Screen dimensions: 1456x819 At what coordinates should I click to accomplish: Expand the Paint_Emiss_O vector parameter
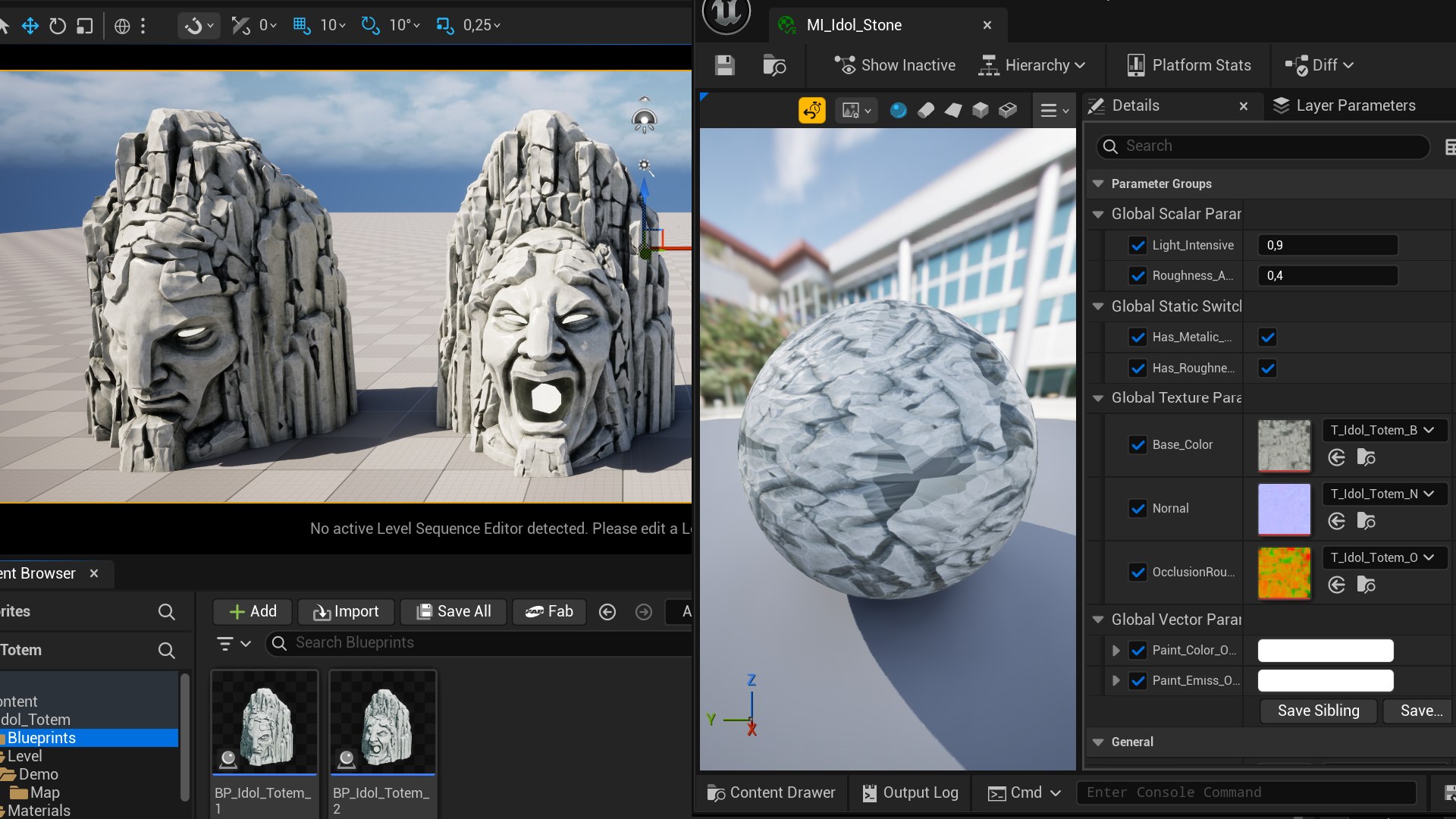coord(1116,681)
